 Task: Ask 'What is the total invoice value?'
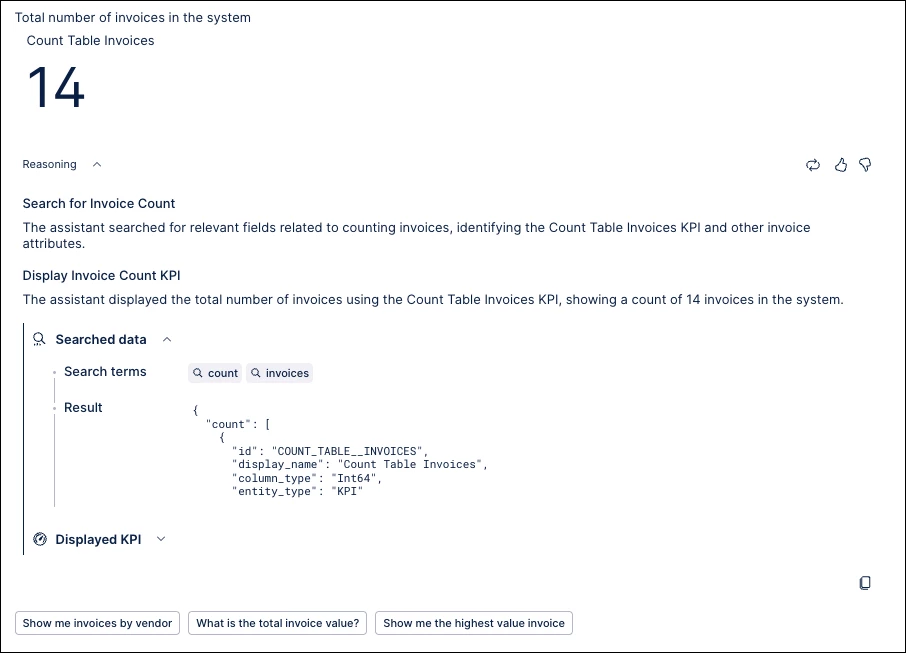(x=277, y=623)
